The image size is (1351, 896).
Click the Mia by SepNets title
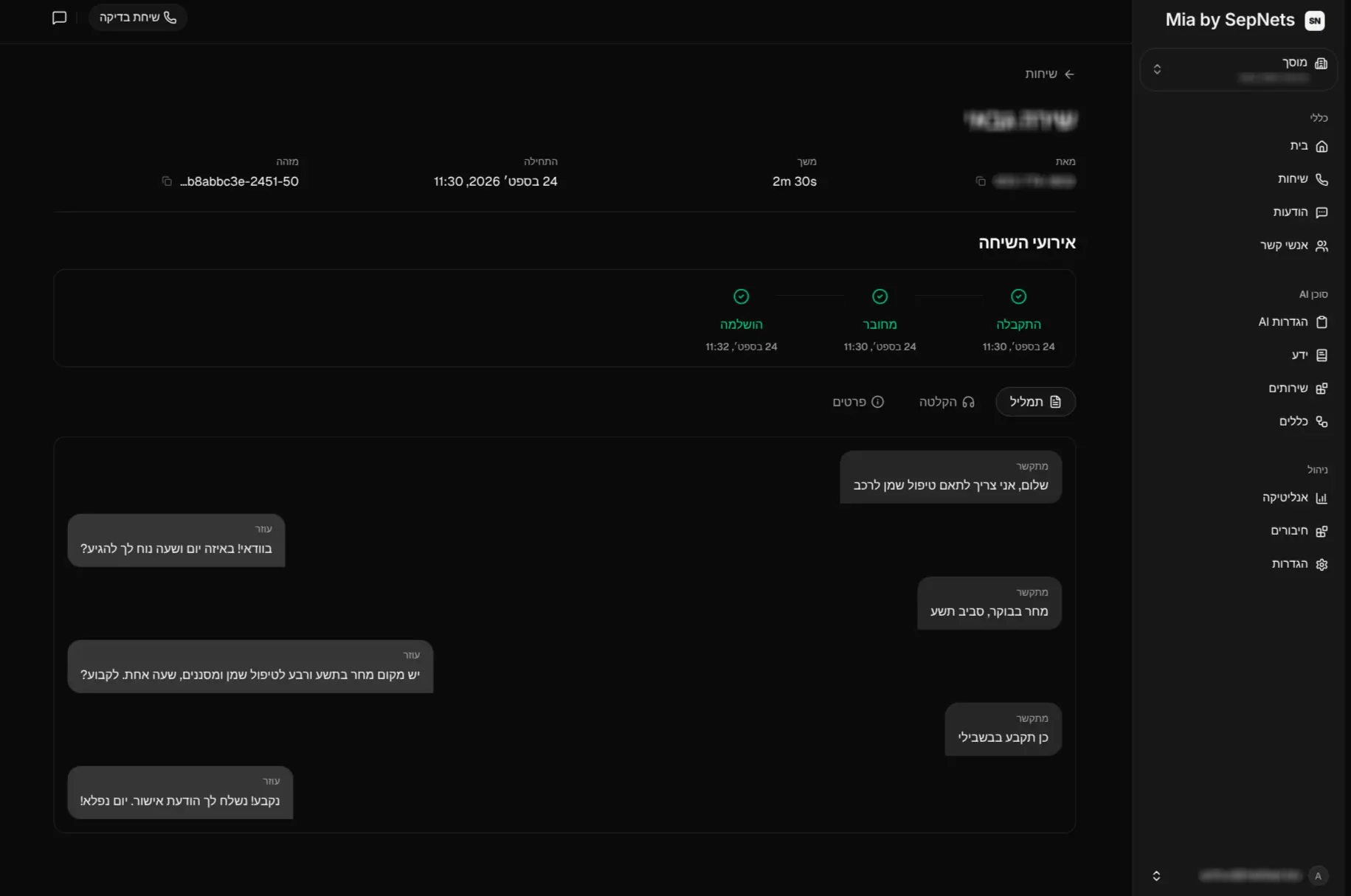(x=1230, y=21)
